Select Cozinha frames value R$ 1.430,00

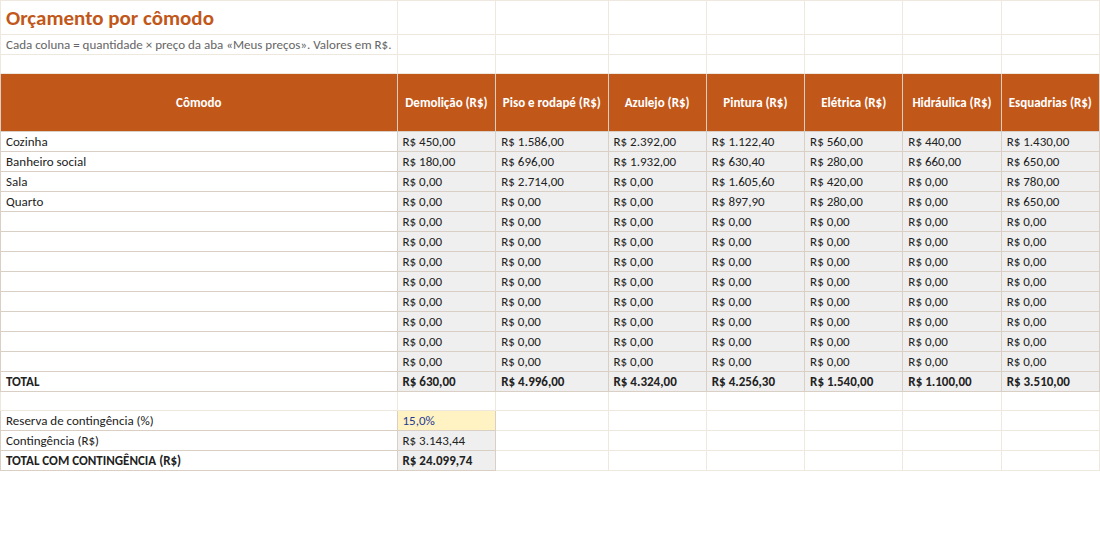(x=1050, y=142)
